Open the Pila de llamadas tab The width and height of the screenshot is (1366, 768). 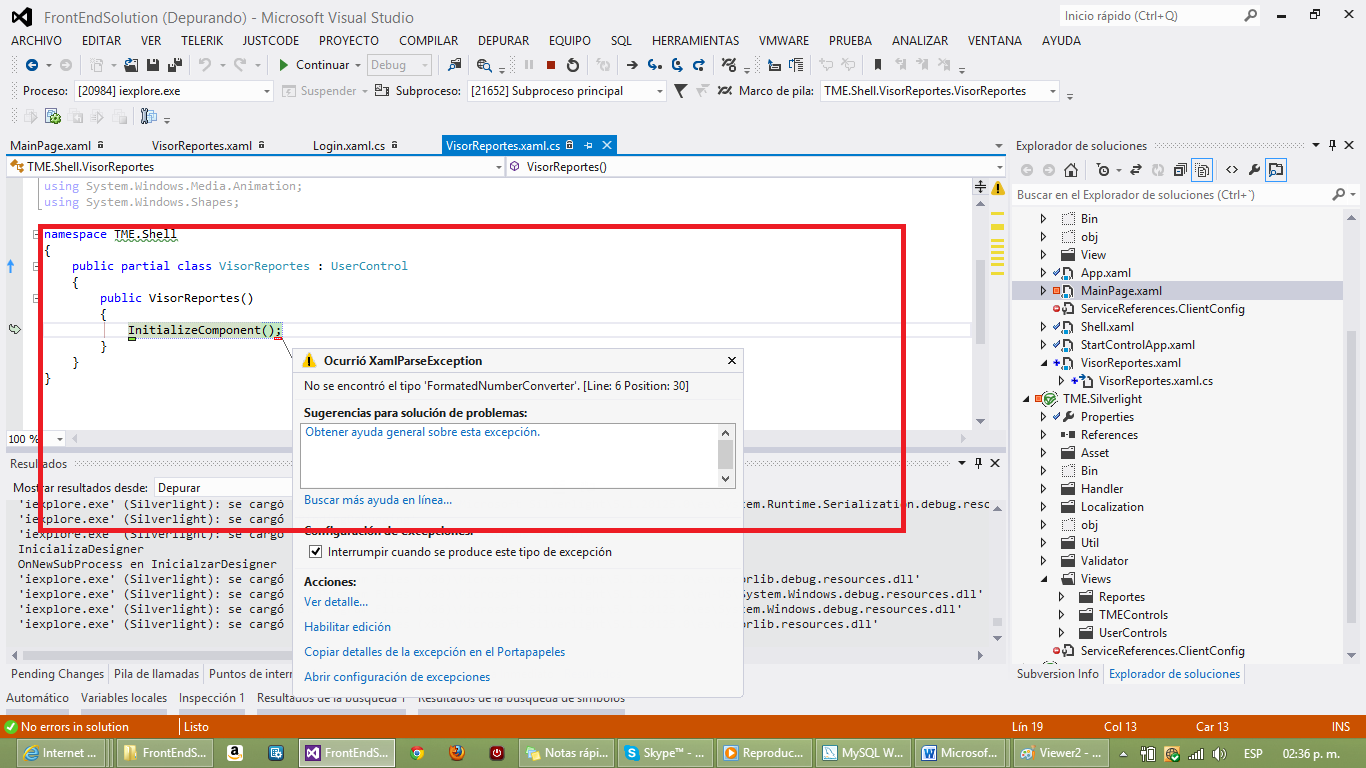pos(156,674)
